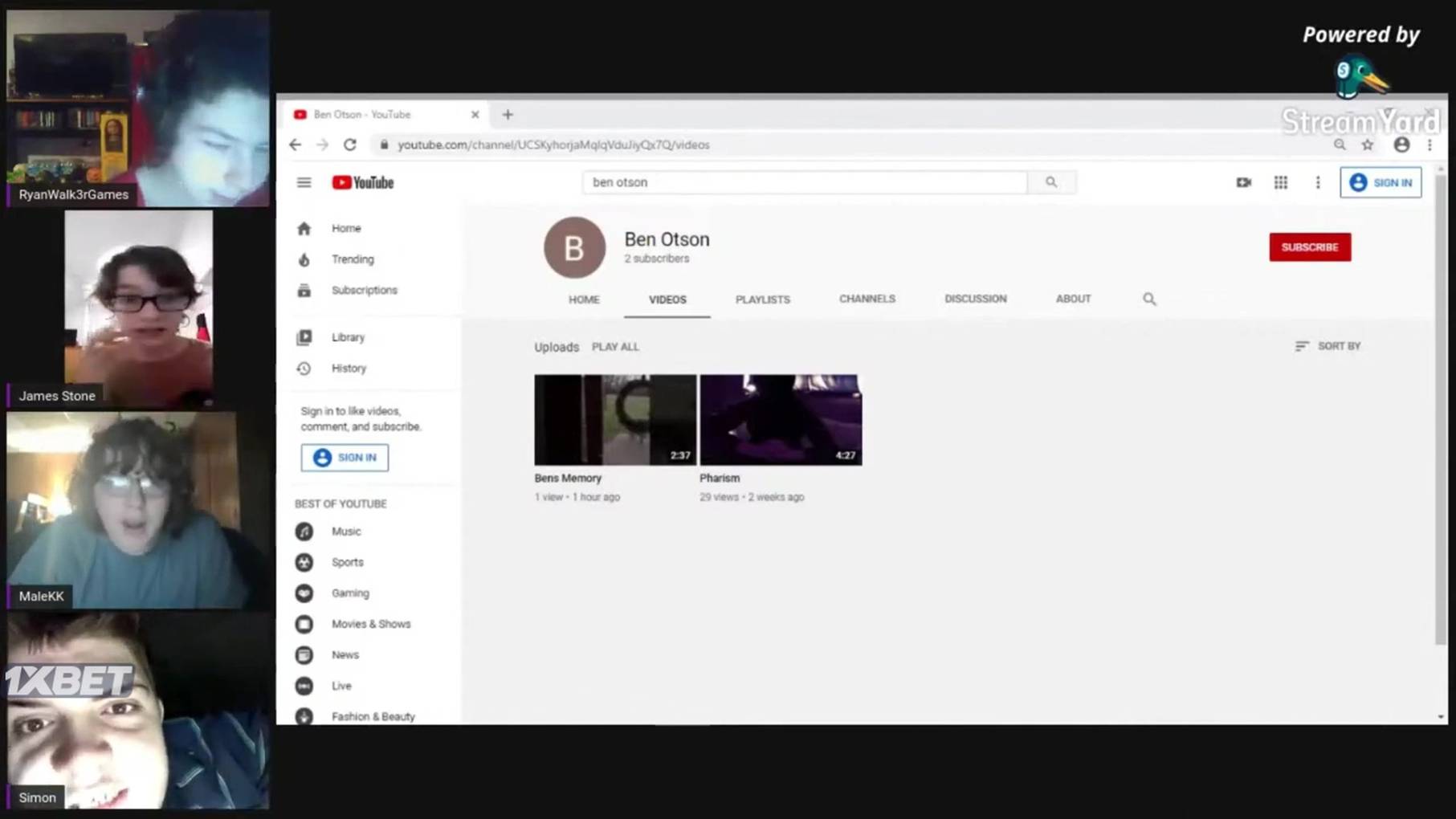Screen dimensions: 1456x819
Task: Click the Ben Otson channel name
Action: (x=667, y=239)
